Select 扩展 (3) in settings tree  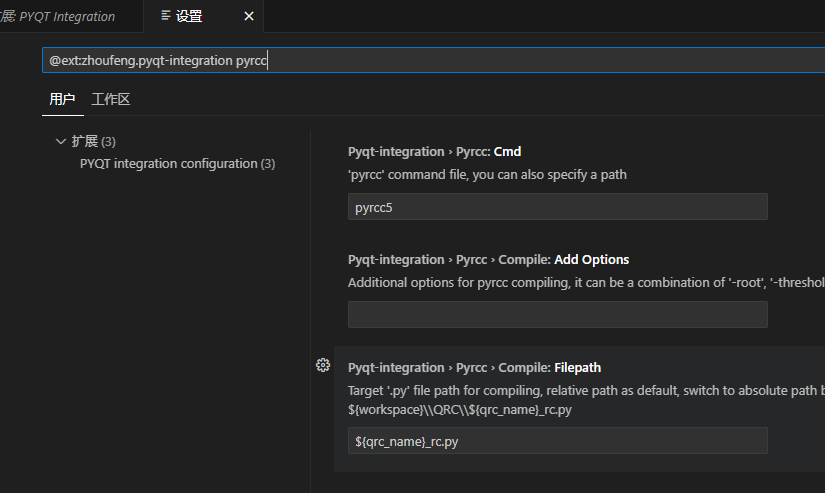click(94, 141)
